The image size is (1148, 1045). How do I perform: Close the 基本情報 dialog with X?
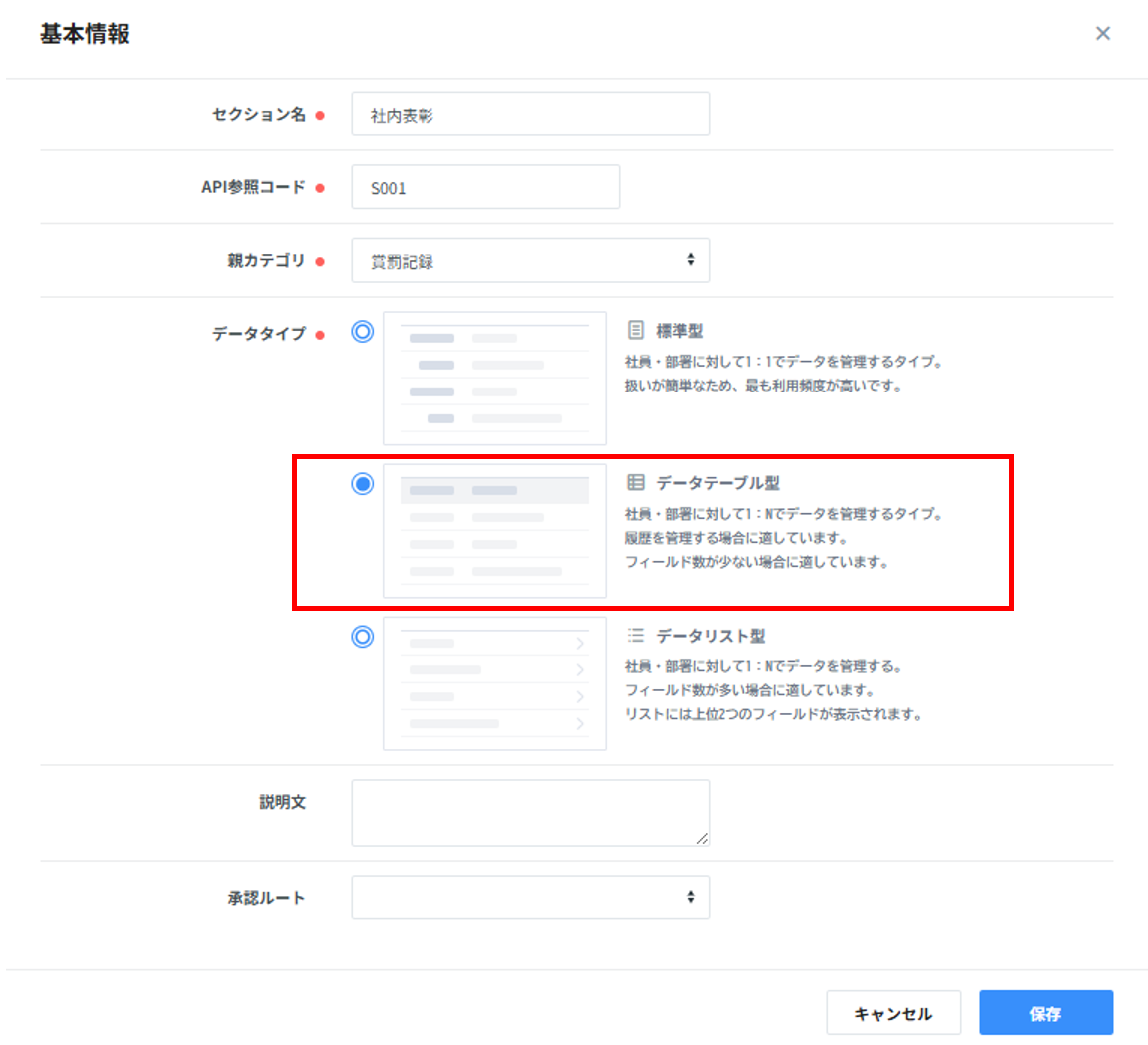tap(1102, 34)
